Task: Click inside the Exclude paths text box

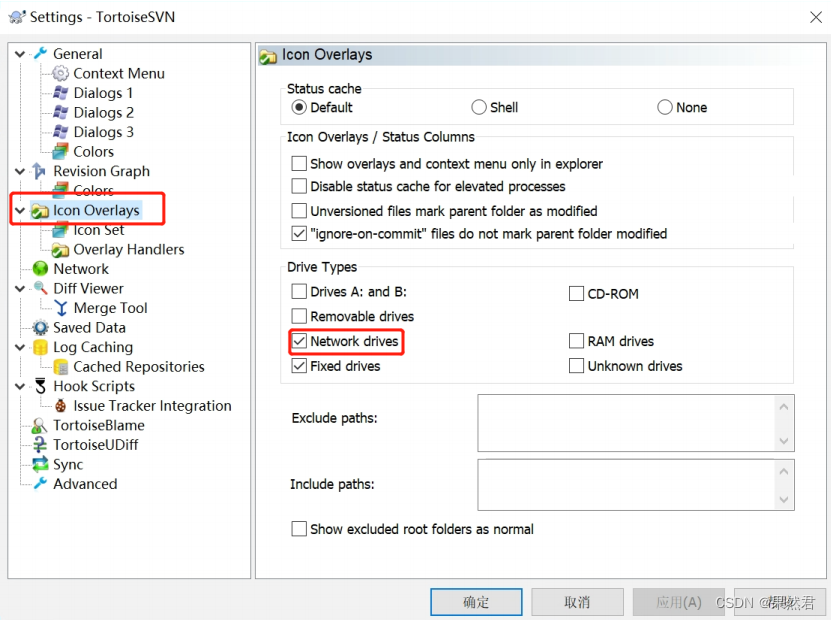Action: click(x=626, y=423)
